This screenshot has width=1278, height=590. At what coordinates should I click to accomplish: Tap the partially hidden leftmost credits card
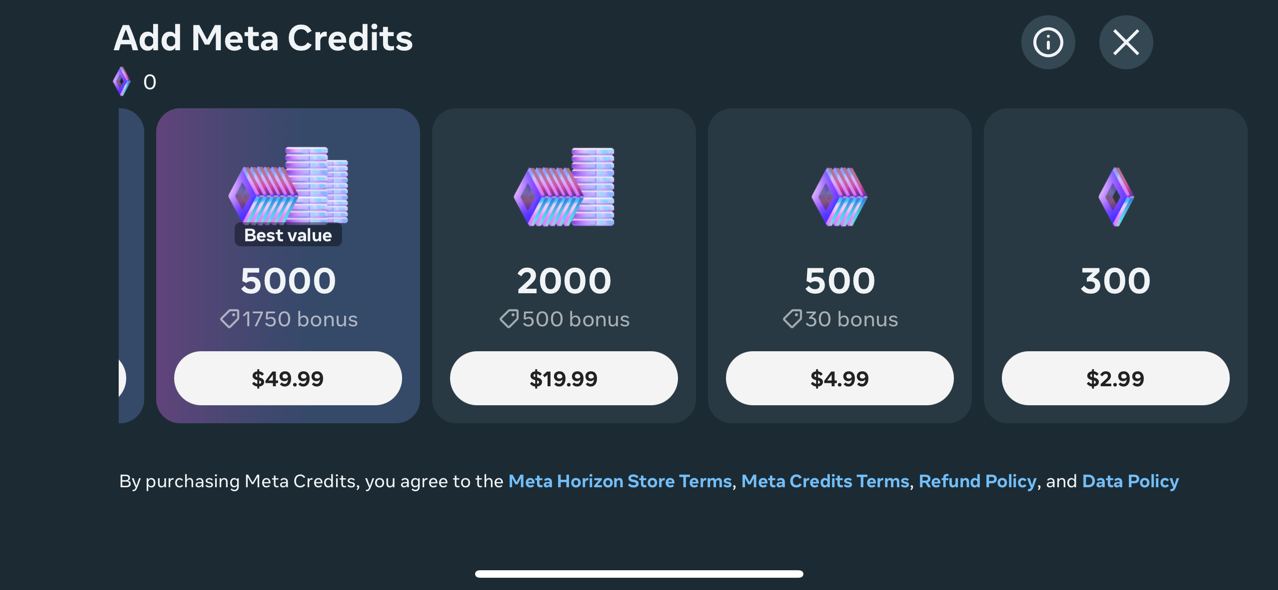tap(130, 265)
